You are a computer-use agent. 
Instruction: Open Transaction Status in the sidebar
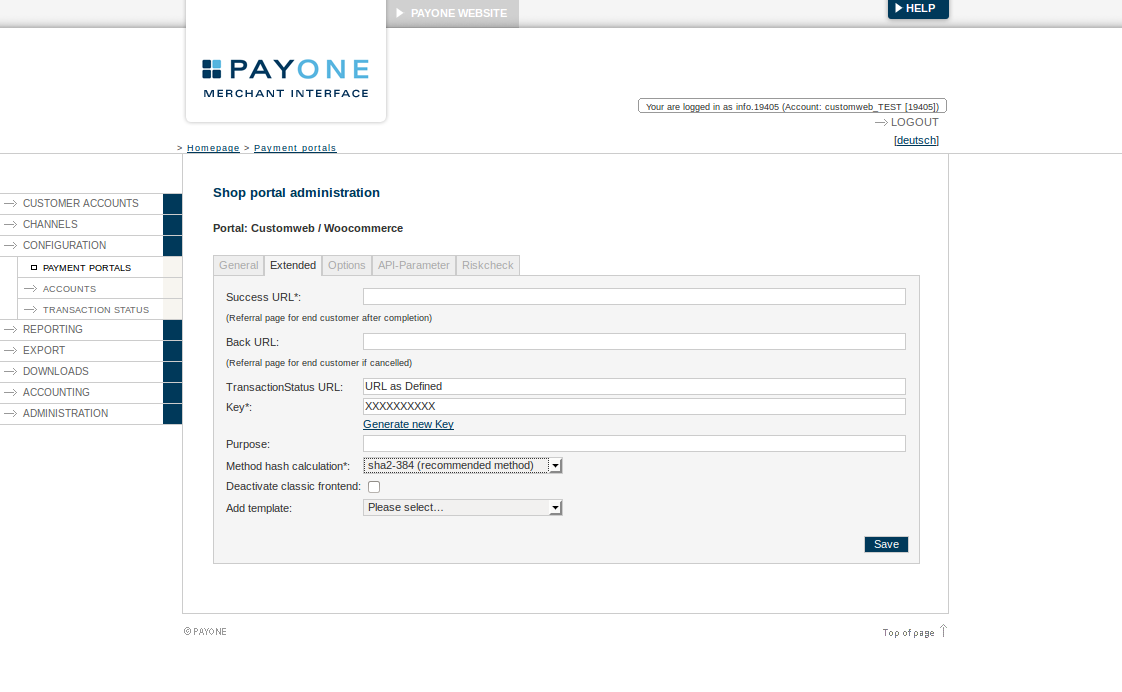95,310
